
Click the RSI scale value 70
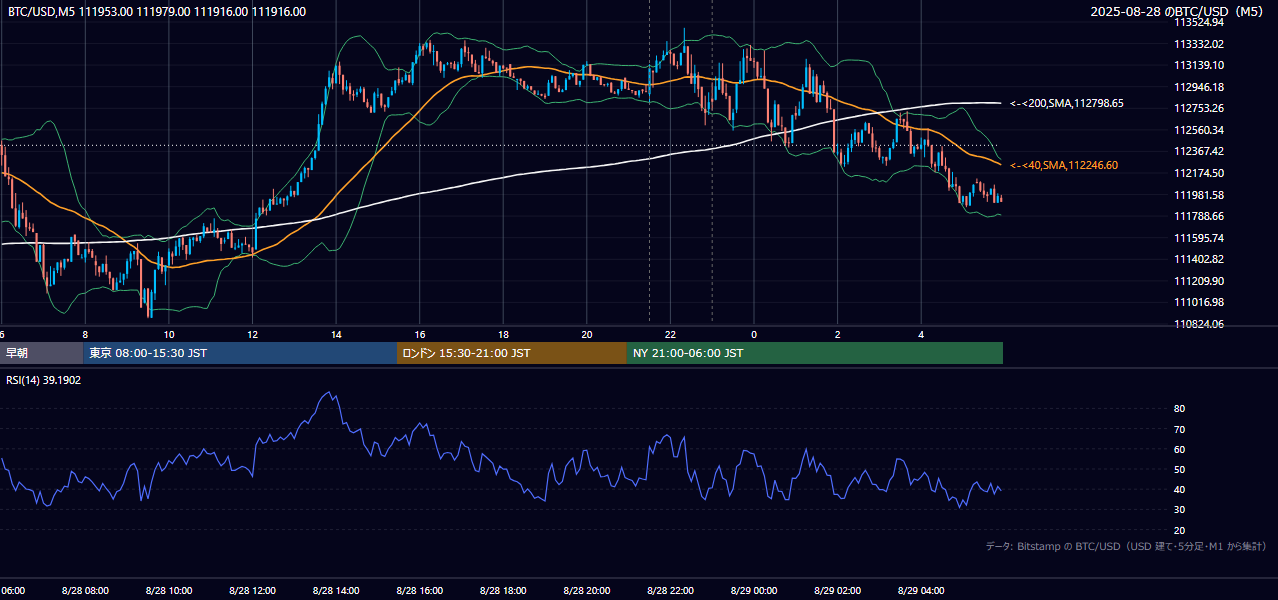[x=1180, y=429]
